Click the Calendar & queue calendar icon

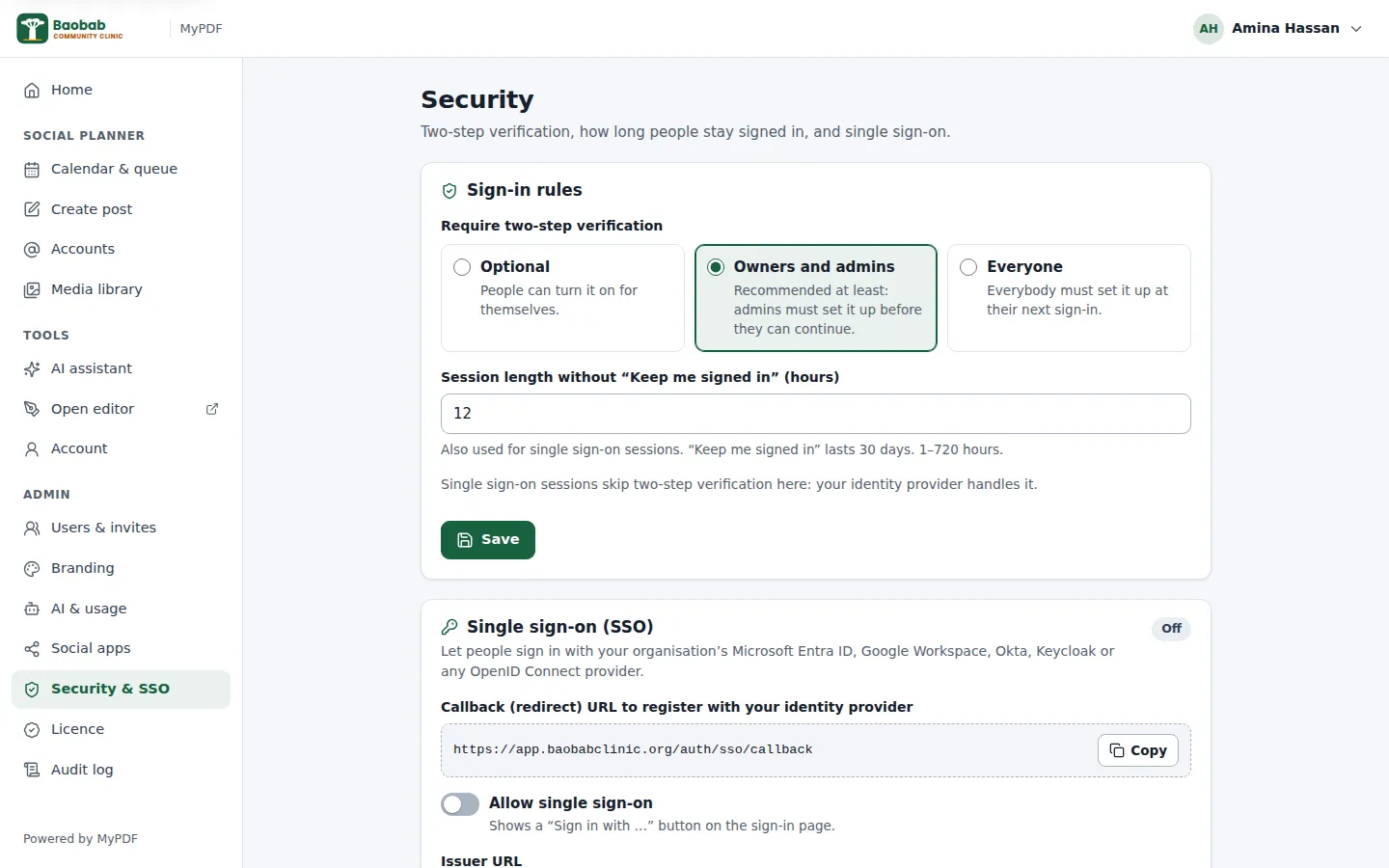[x=32, y=170]
